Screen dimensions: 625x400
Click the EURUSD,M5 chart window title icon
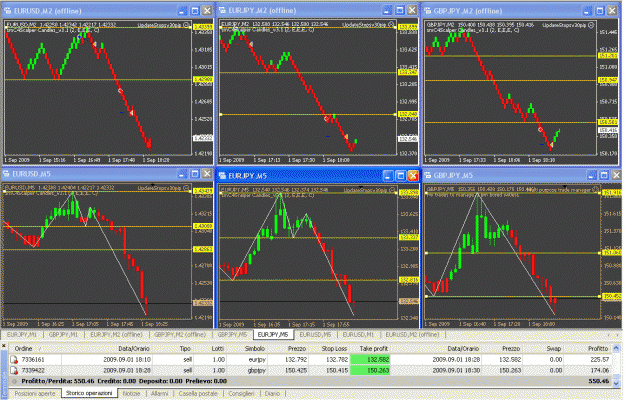click(6, 174)
